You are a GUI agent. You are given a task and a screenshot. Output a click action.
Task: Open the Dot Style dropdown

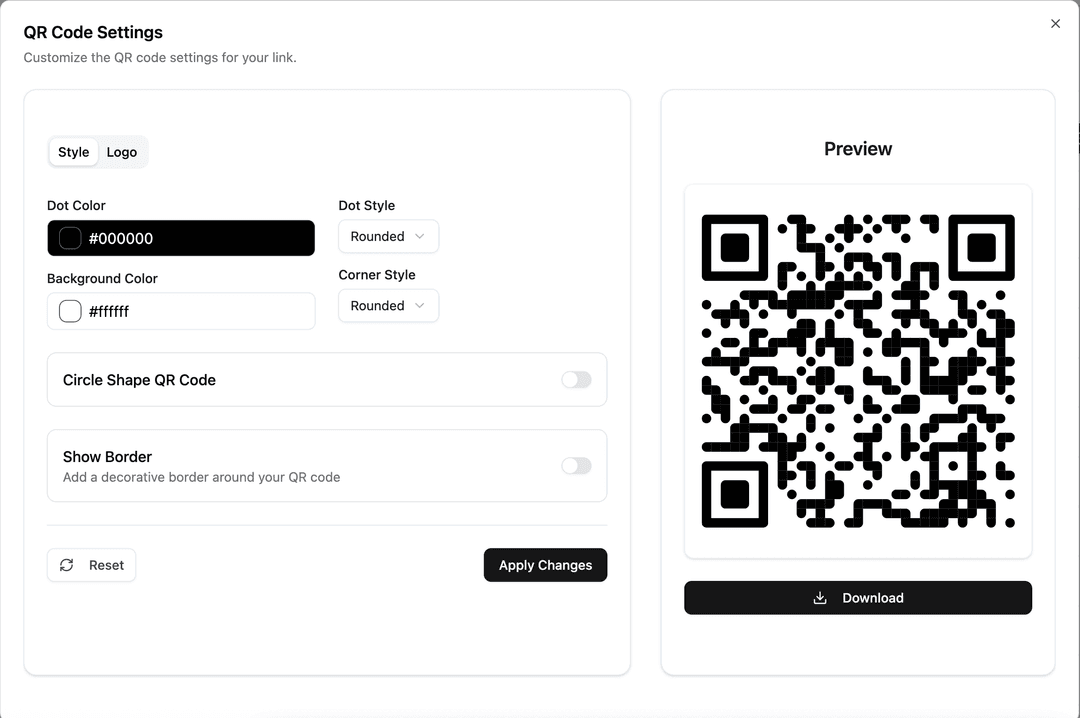[x=388, y=236]
